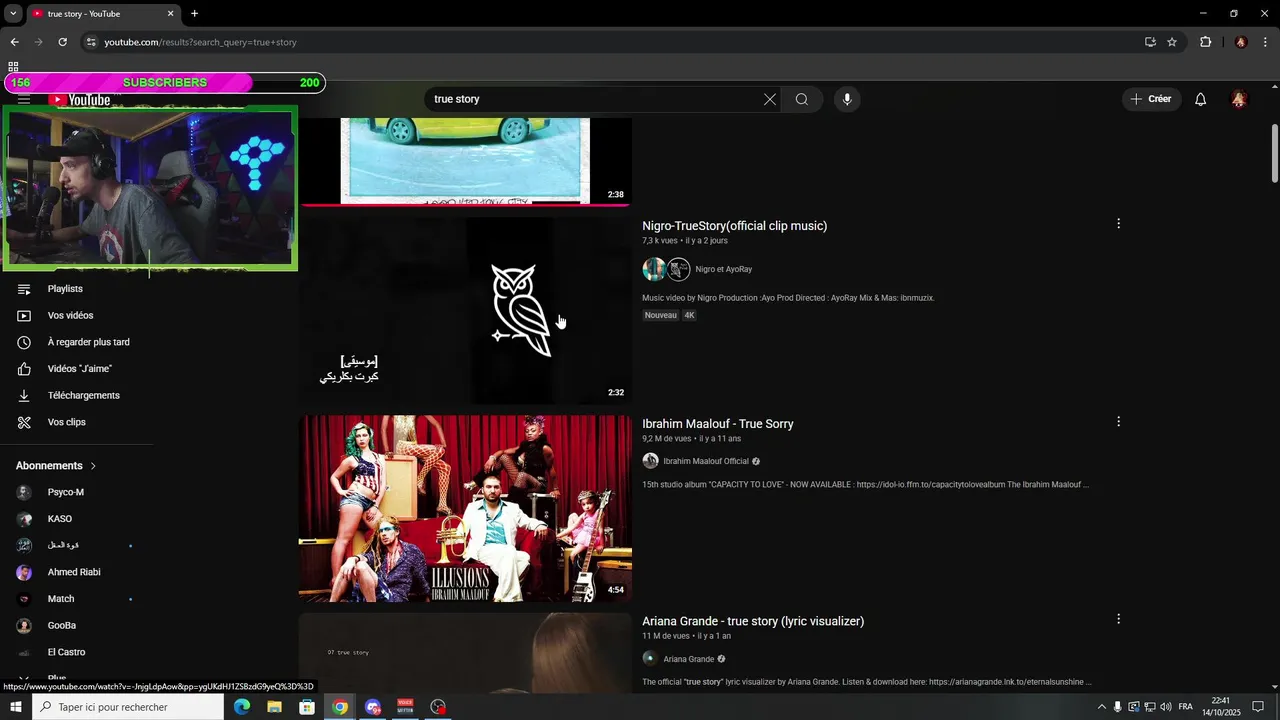Start voice search with the microphone
Screen dimensions: 1280x720
(x=847, y=99)
